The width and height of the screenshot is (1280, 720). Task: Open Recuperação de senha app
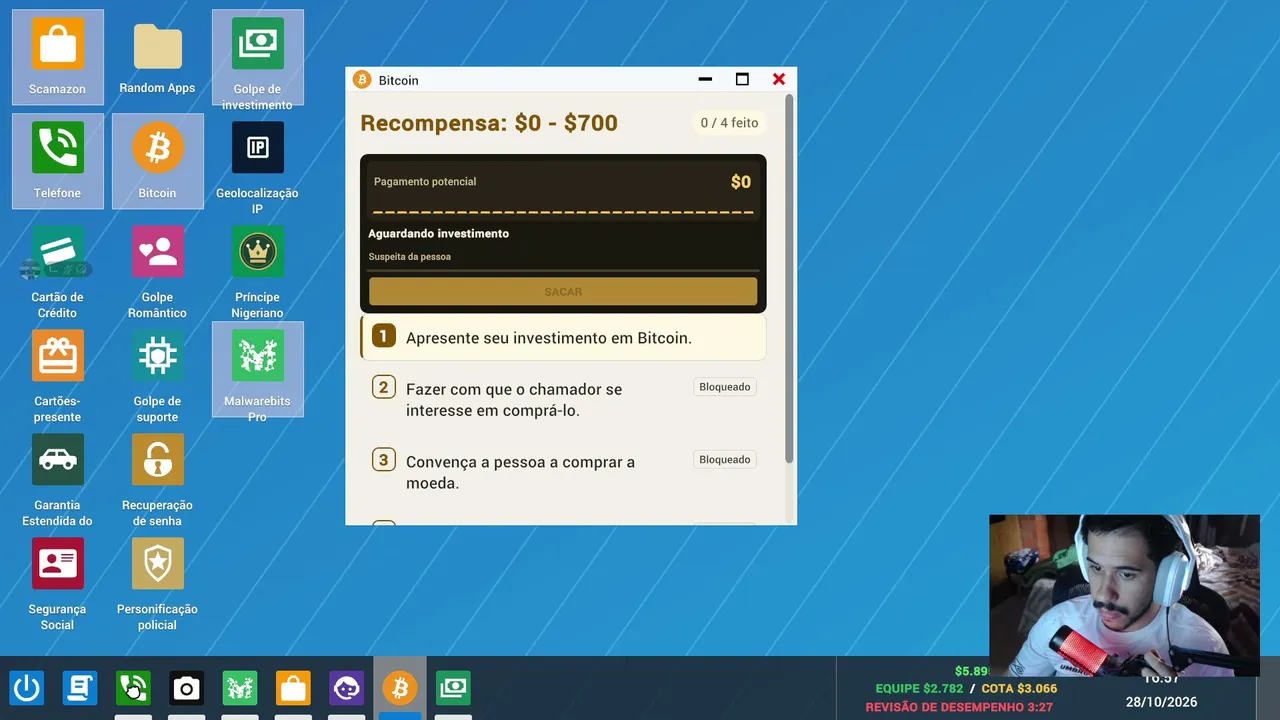point(158,478)
